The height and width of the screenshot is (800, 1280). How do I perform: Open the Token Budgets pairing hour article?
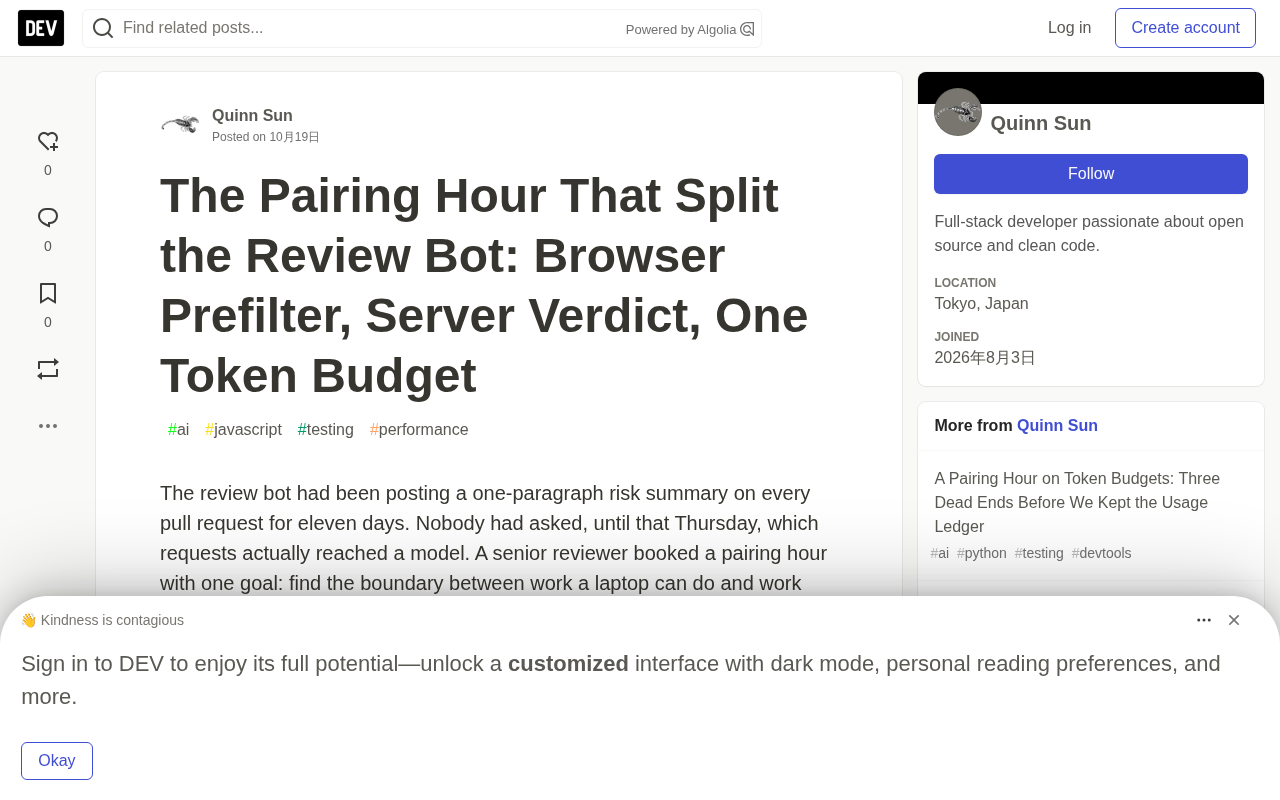[x=1077, y=503]
